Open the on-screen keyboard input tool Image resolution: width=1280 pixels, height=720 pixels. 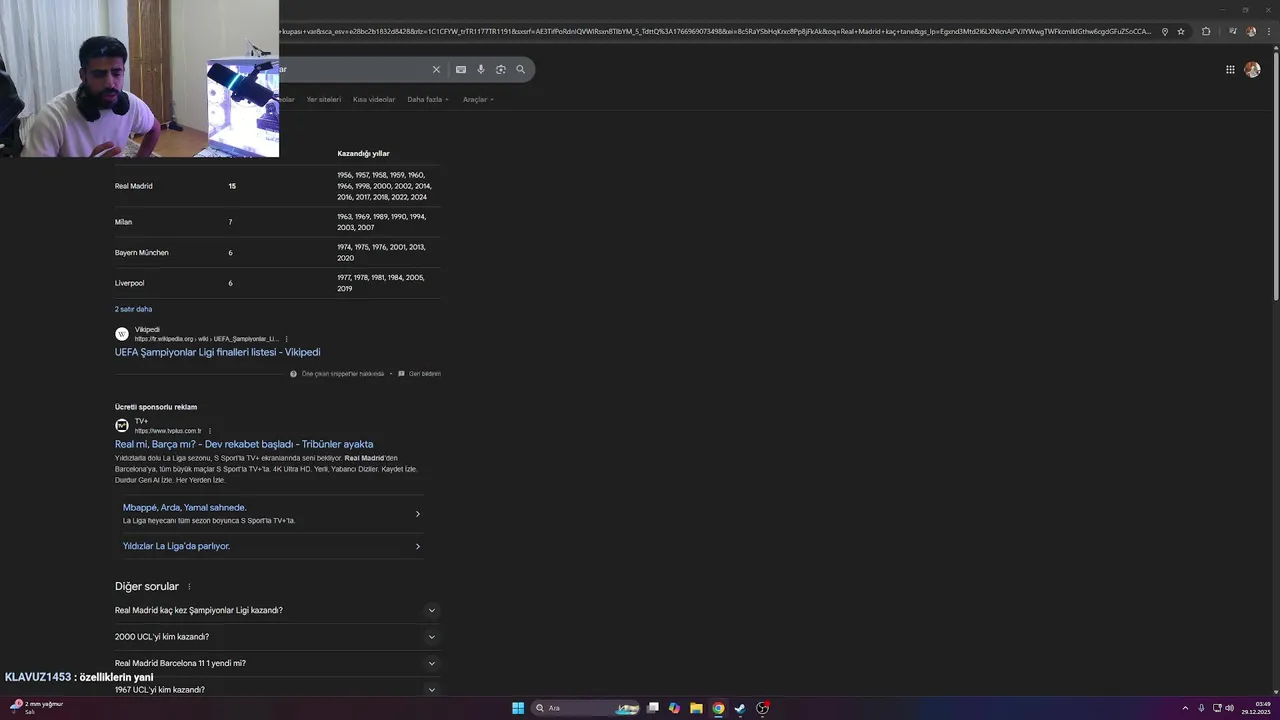tap(461, 69)
